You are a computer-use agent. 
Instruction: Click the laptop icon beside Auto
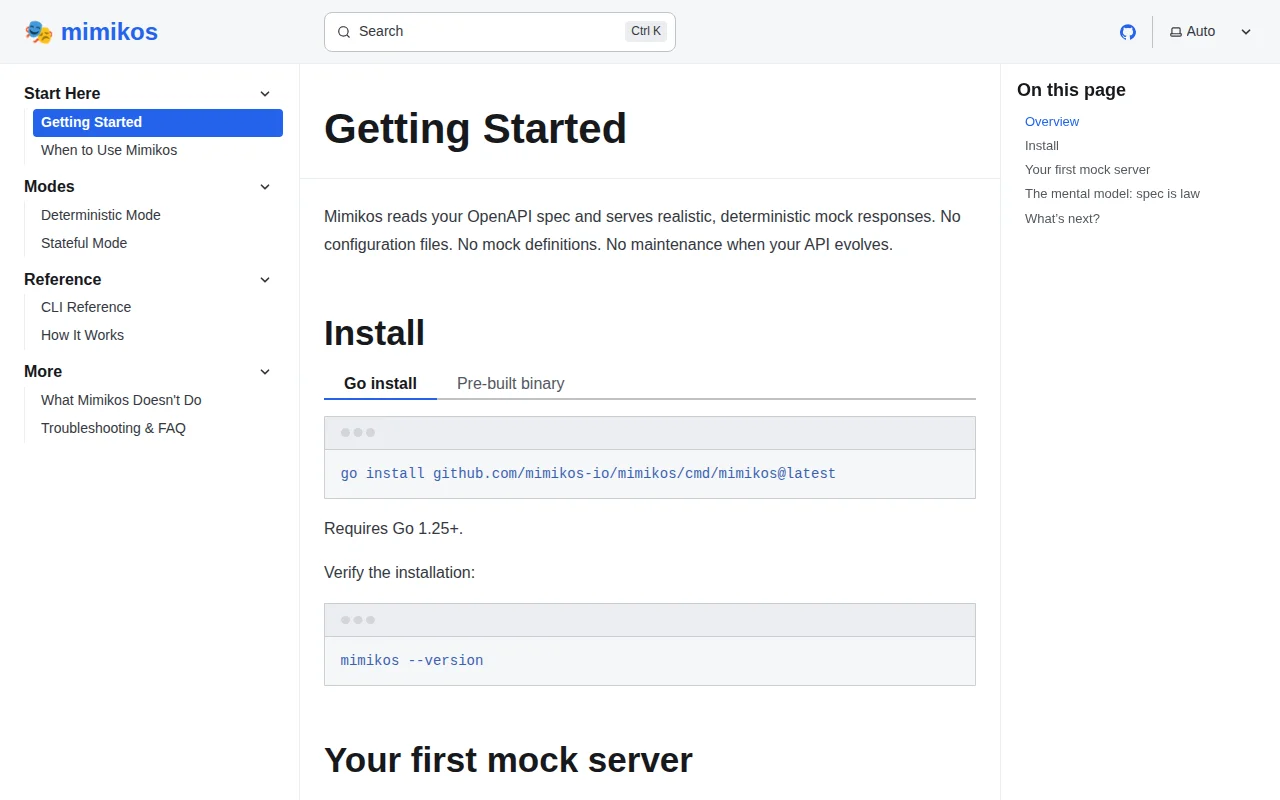pyautogui.click(x=1176, y=32)
